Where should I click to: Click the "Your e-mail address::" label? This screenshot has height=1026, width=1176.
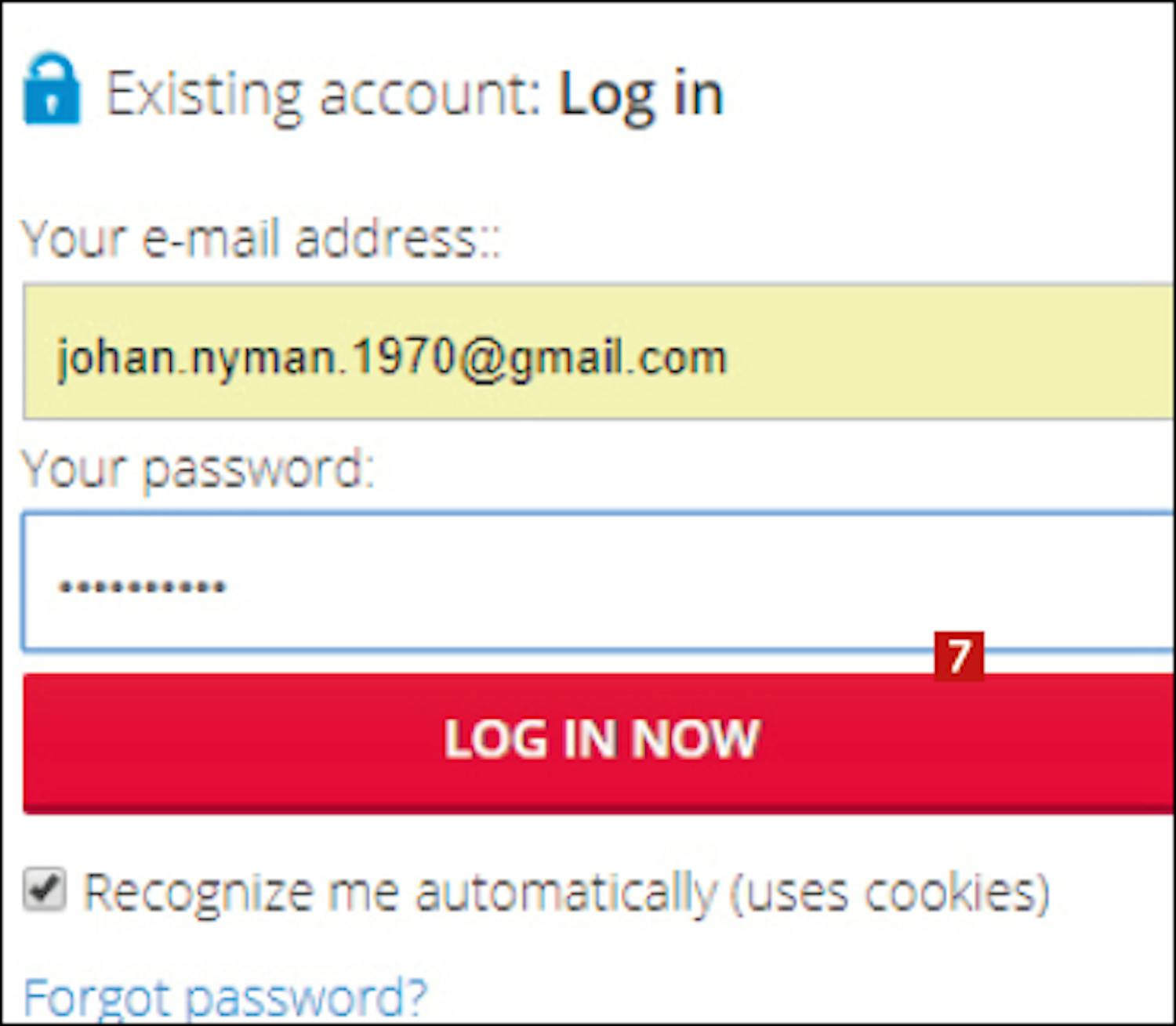click(x=261, y=238)
